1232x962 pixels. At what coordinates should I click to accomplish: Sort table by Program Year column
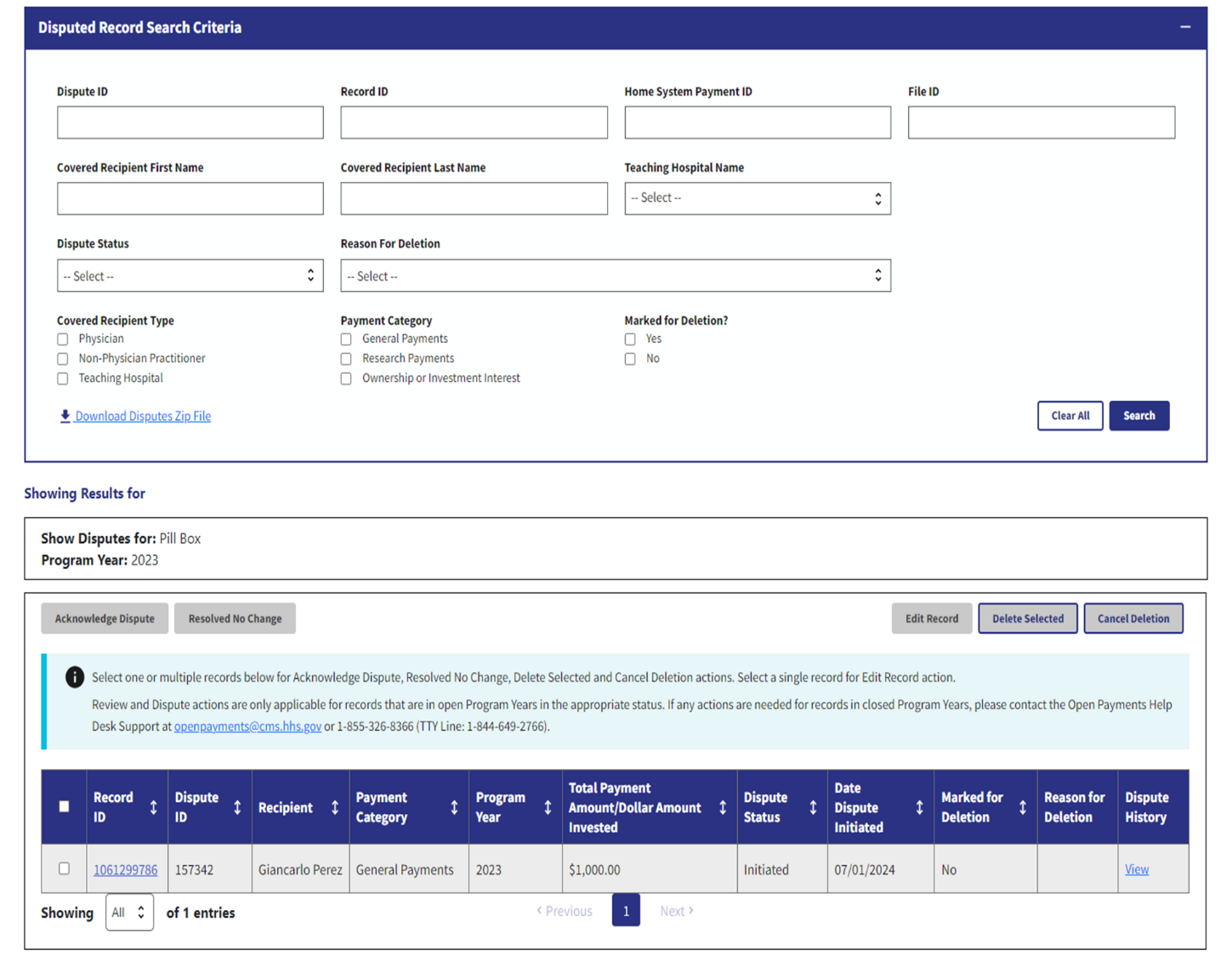[548, 807]
